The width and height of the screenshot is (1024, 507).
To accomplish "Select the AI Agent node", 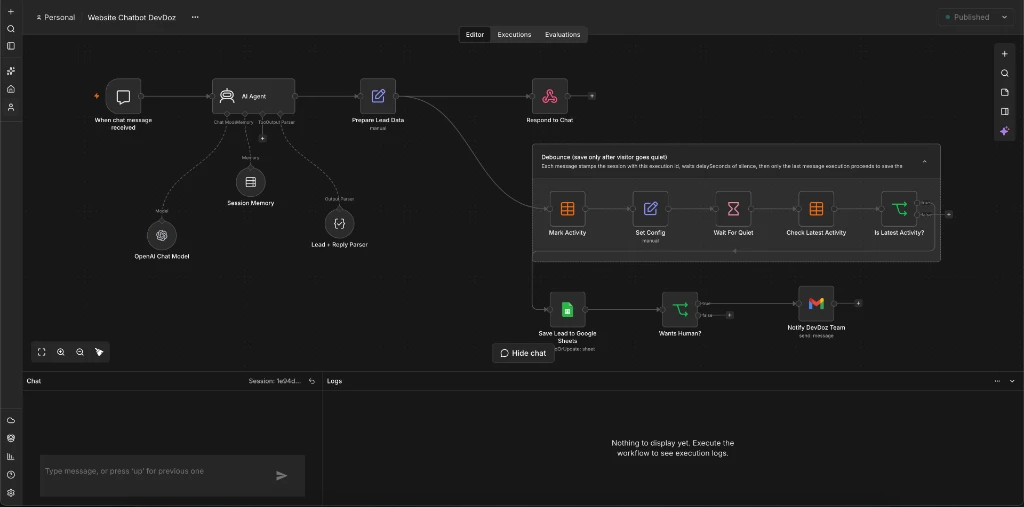I will coord(253,96).
